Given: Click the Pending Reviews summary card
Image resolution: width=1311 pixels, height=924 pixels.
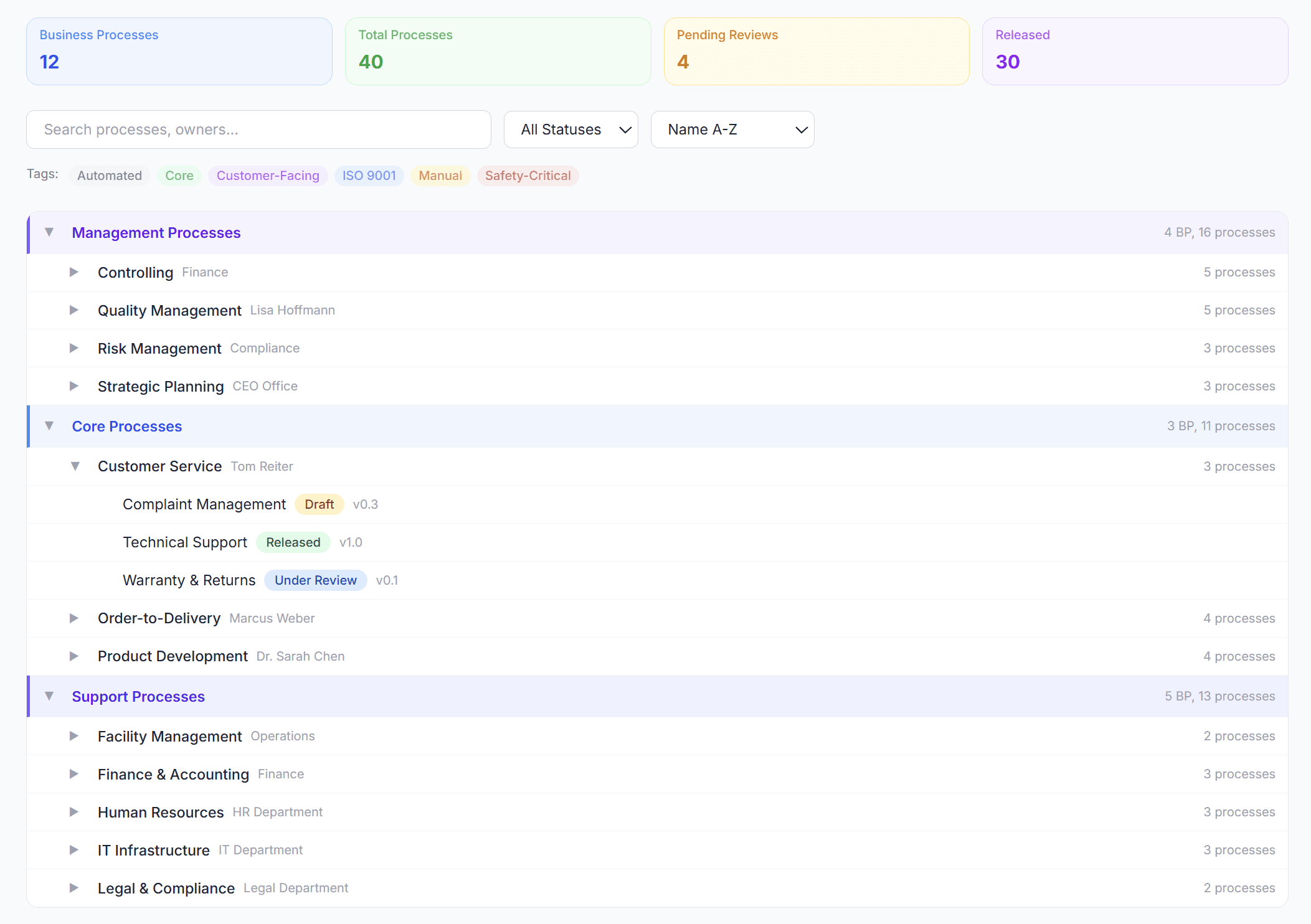Looking at the screenshot, I should (x=816, y=51).
